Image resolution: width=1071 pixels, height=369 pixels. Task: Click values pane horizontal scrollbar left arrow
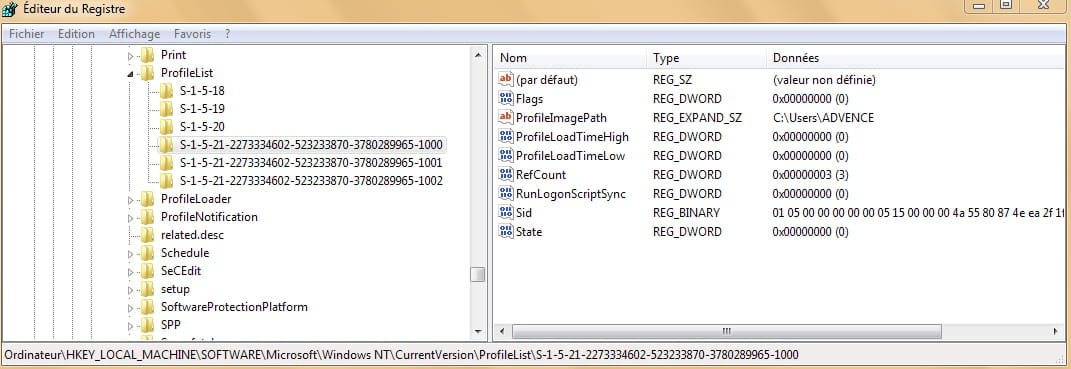click(502, 331)
